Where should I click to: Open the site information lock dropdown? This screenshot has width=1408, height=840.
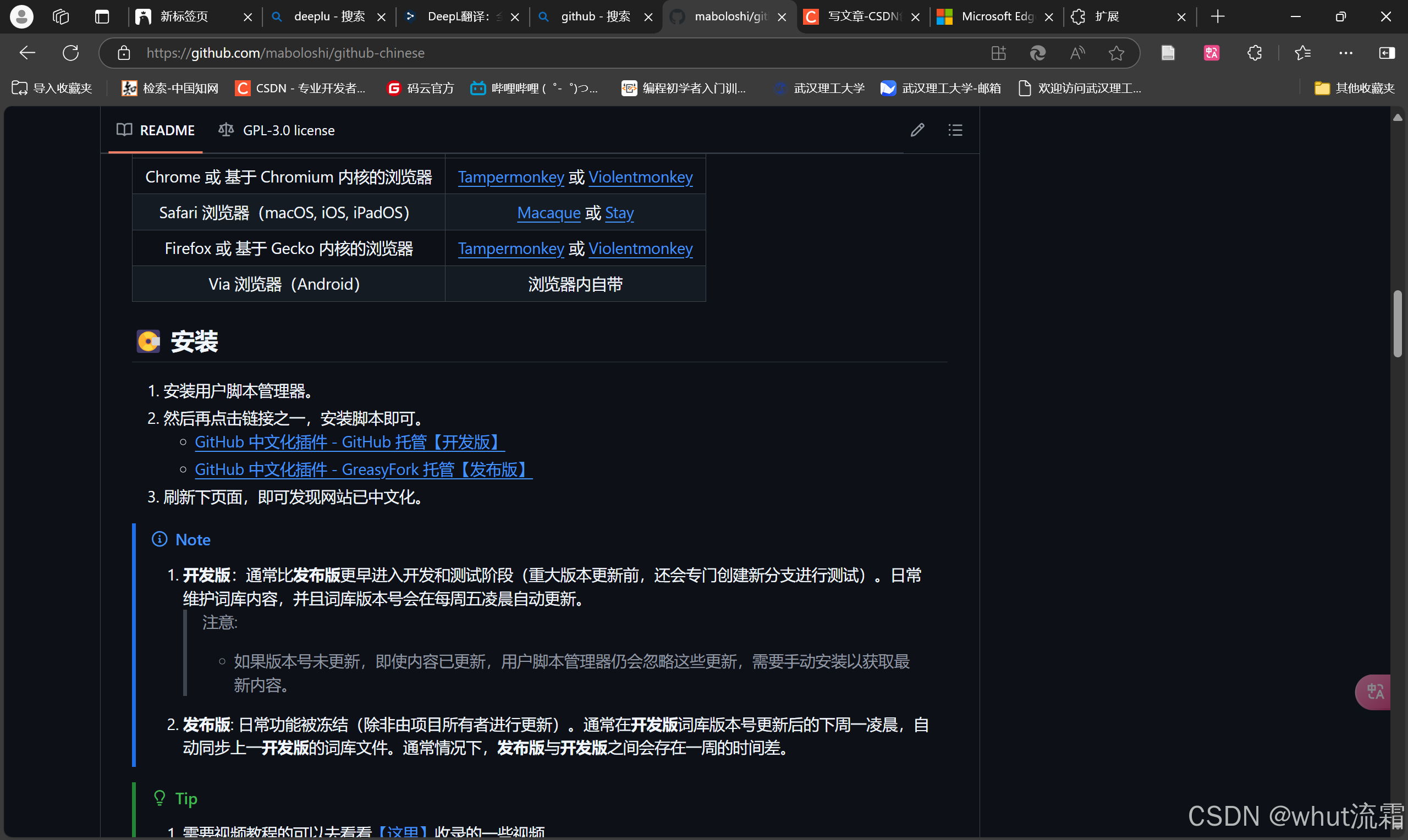pyautogui.click(x=123, y=53)
